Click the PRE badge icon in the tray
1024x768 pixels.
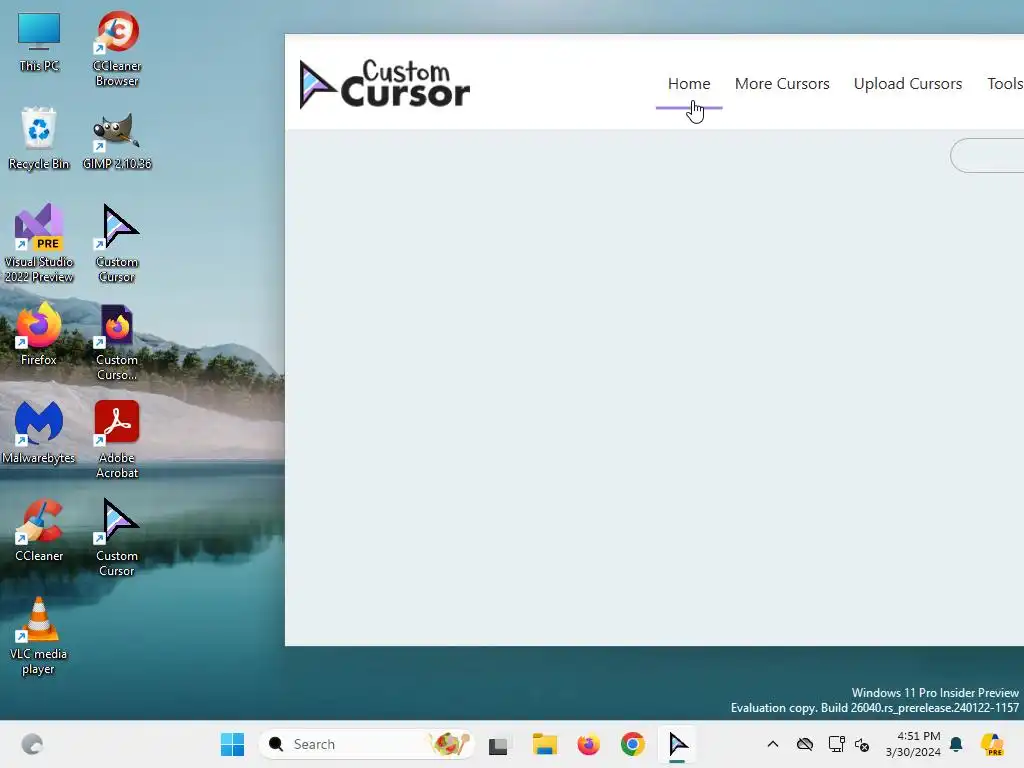coord(991,744)
